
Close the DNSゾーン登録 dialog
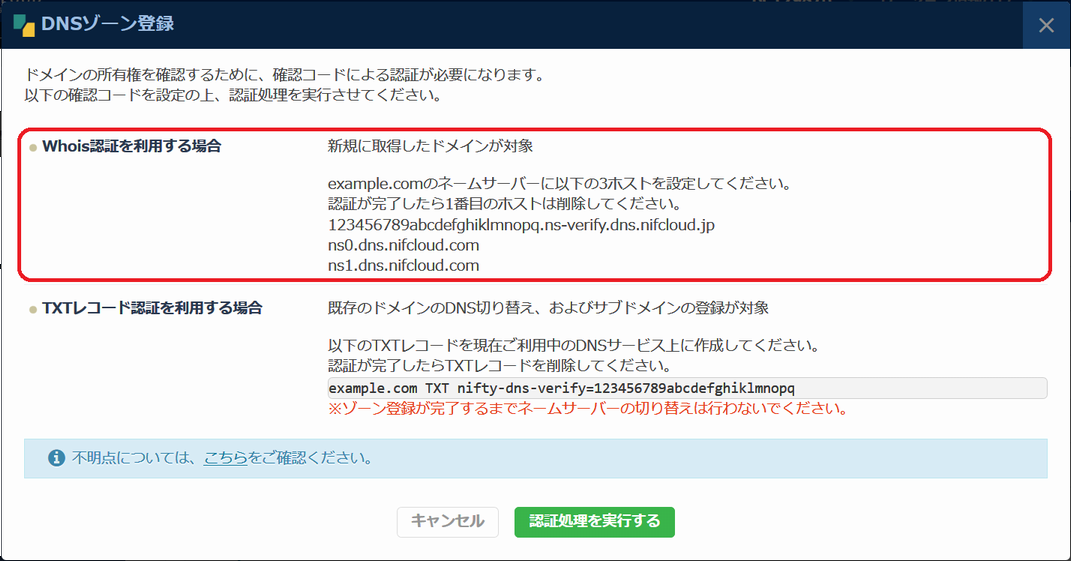tap(1046, 25)
